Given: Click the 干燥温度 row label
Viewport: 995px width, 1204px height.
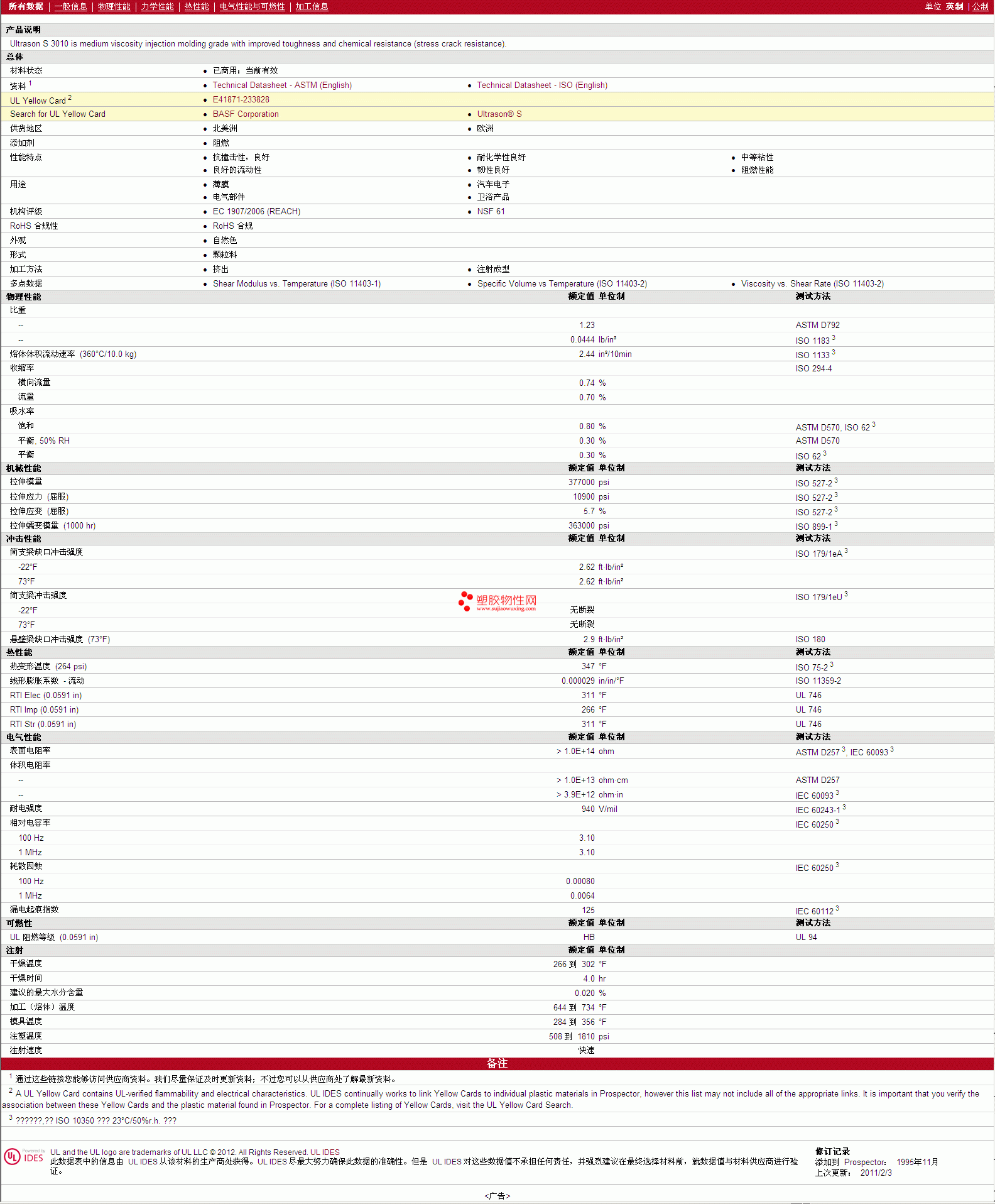Looking at the screenshot, I should tap(26, 963).
